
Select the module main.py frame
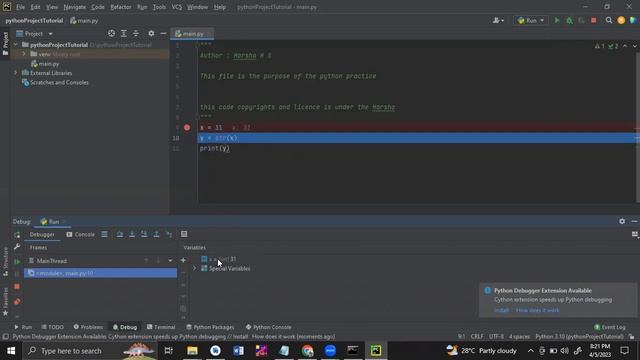click(x=100, y=273)
